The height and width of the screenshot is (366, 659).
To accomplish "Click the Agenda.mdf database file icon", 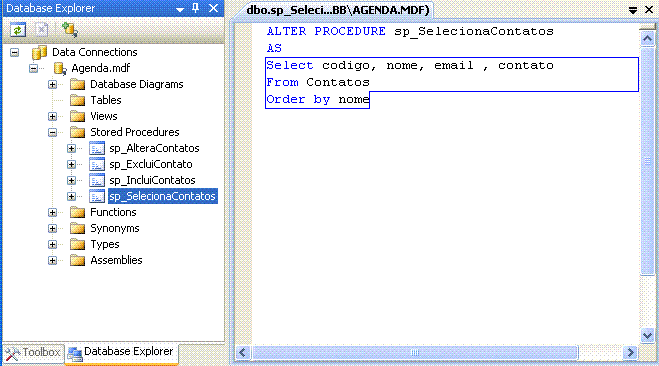I will pyautogui.click(x=59, y=68).
